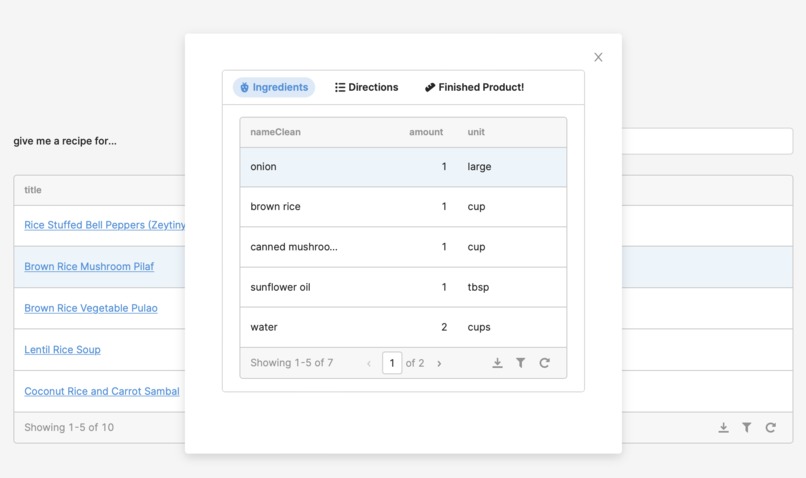Open Brown Rice Mushroom Pilaf link
This screenshot has height=478, width=806.
click(89, 267)
